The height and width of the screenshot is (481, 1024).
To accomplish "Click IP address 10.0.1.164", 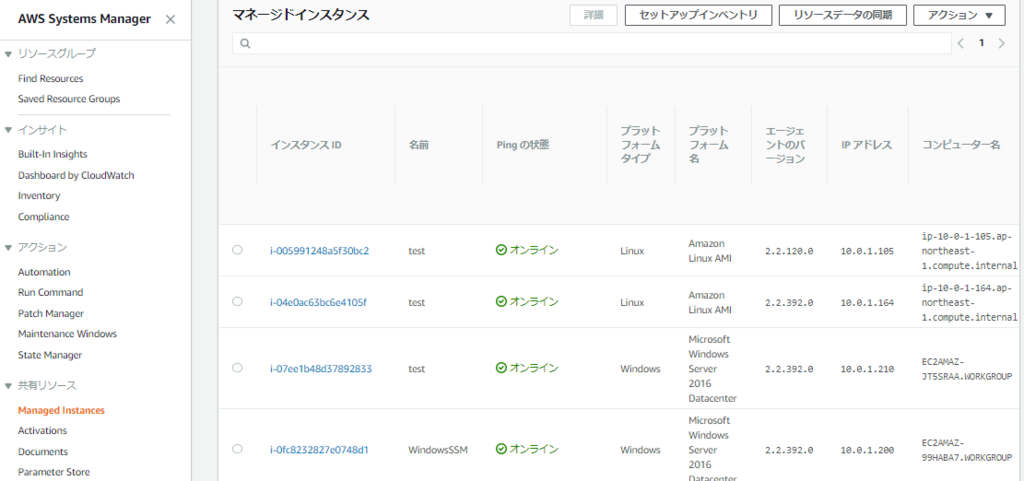I will pos(867,303).
